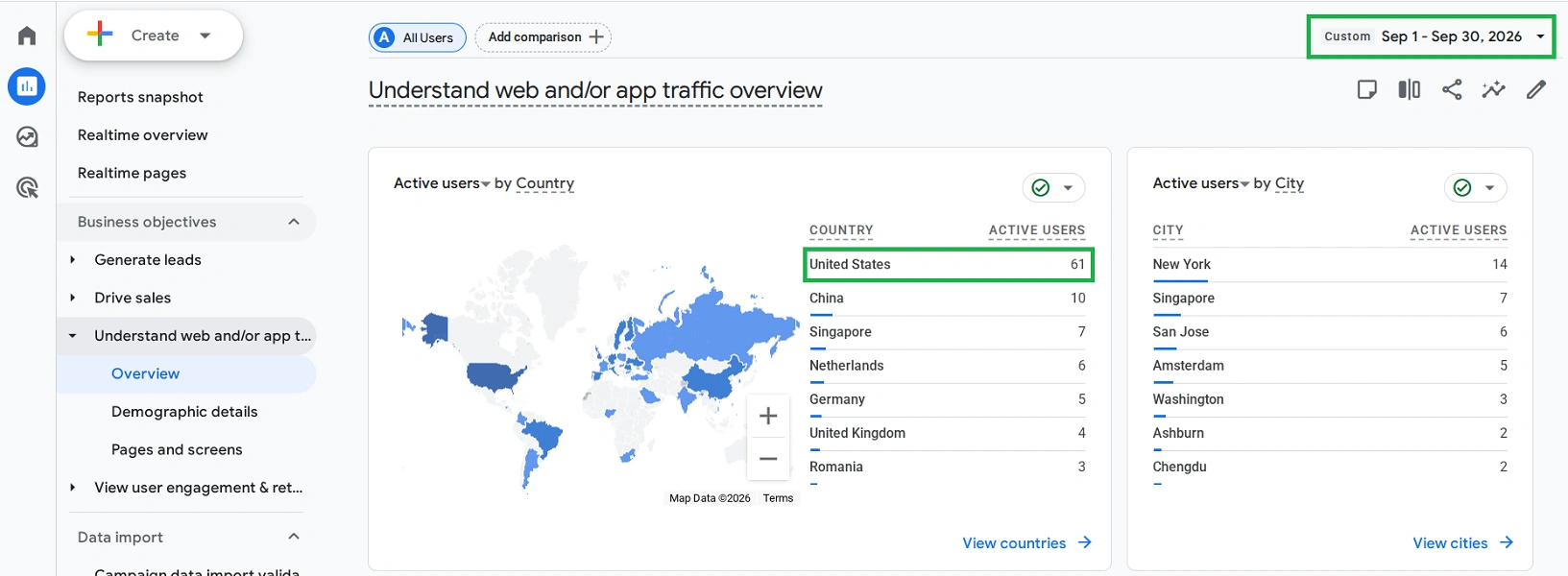Screen dimensions: 1568x576
Task: Open the Explore icon in left rail
Action: 27,137
